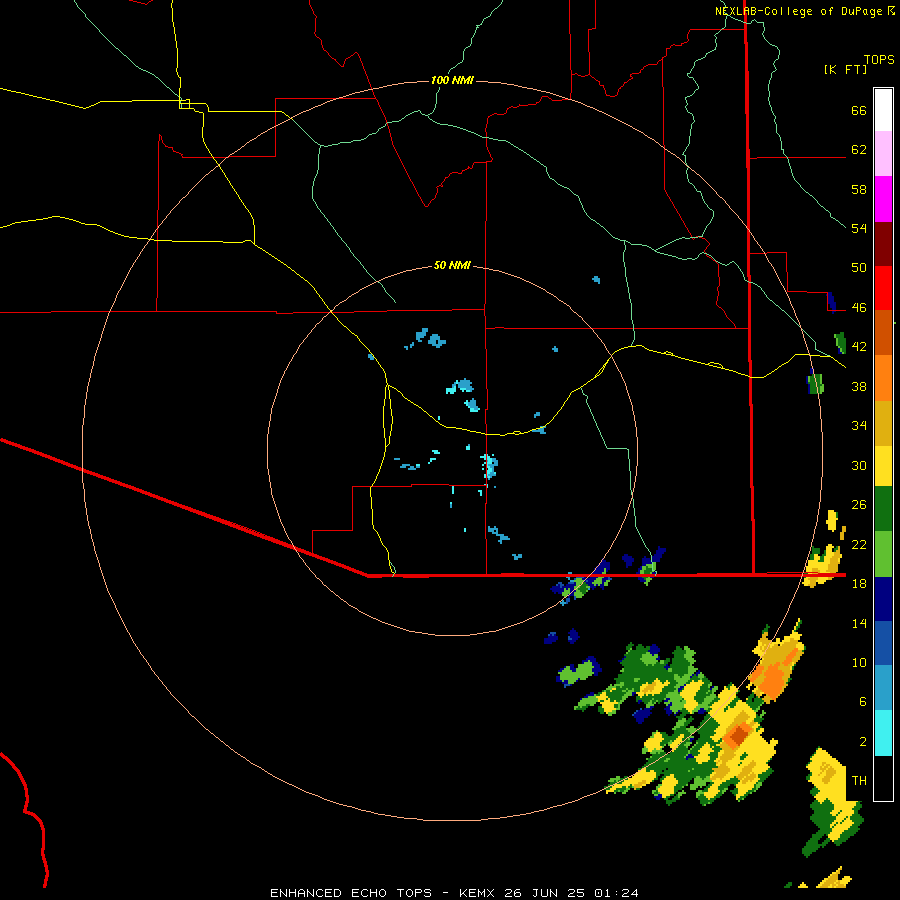Click the light blue legend swatch
The width and height of the screenshot is (900, 900).
click(x=883, y=688)
